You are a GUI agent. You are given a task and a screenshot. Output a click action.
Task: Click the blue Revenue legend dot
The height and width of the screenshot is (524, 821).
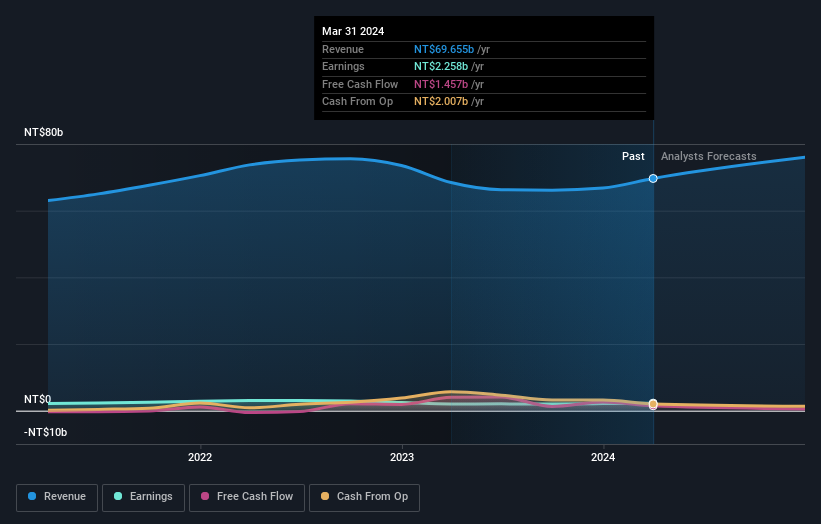(x=32, y=496)
